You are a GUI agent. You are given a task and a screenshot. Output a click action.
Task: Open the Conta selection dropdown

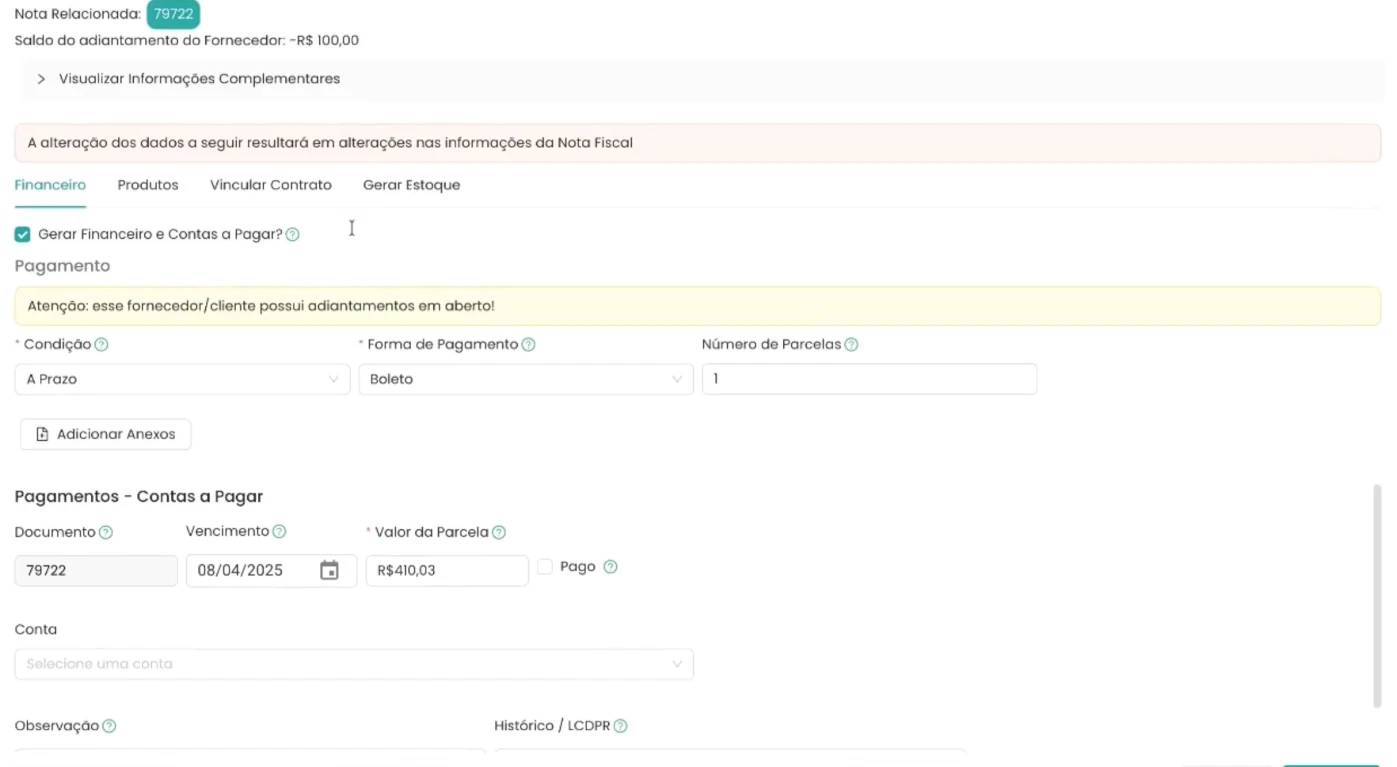(354, 663)
